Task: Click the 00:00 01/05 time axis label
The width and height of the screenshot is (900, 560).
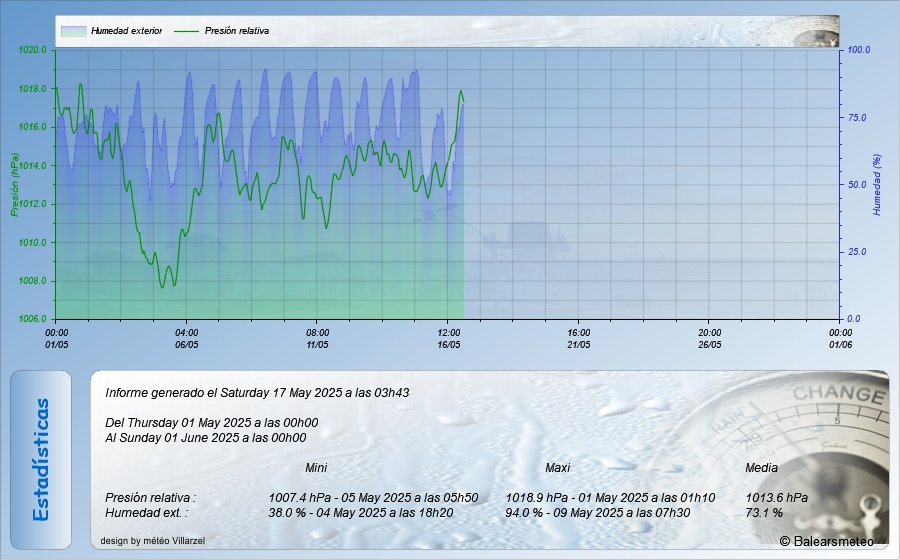Action: tap(56, 339)
